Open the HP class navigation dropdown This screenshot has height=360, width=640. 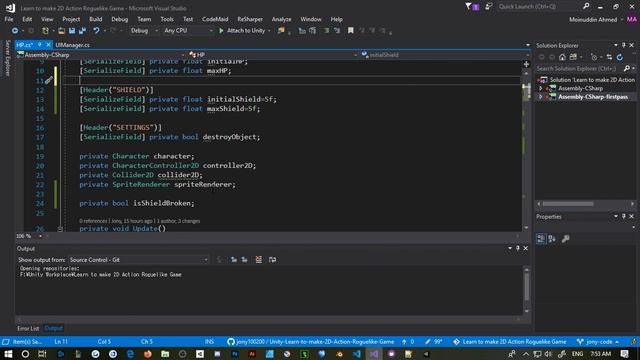[x=273, y=55]
